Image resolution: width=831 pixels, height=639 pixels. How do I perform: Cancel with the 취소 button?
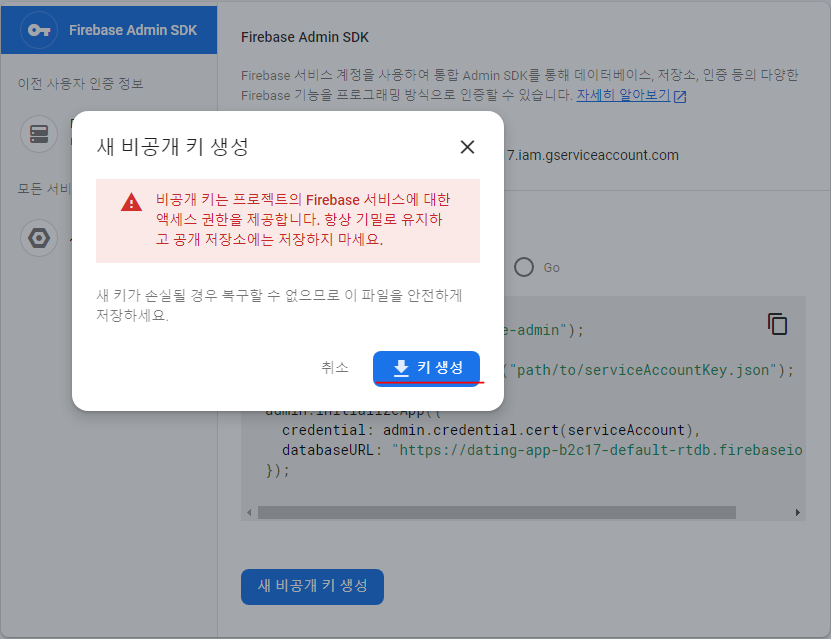[x=335, y=367]
